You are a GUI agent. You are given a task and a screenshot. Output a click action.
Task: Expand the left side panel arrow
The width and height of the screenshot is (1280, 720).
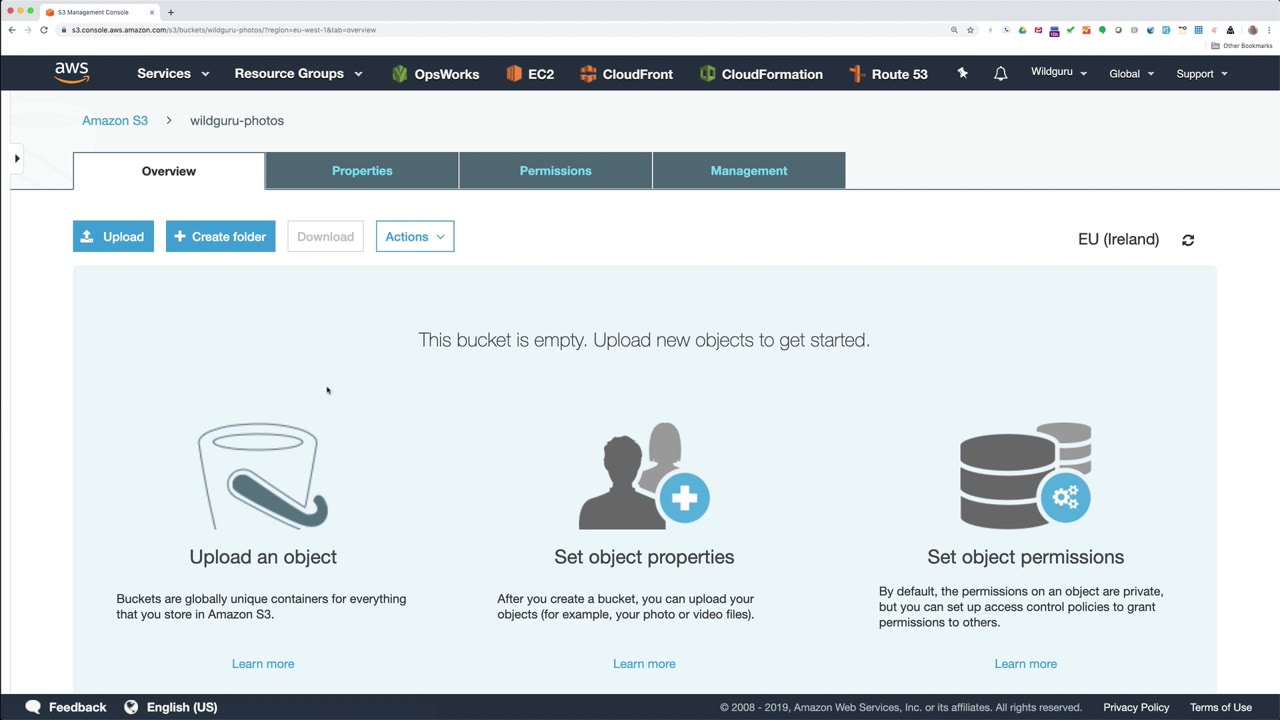[17, 158]
